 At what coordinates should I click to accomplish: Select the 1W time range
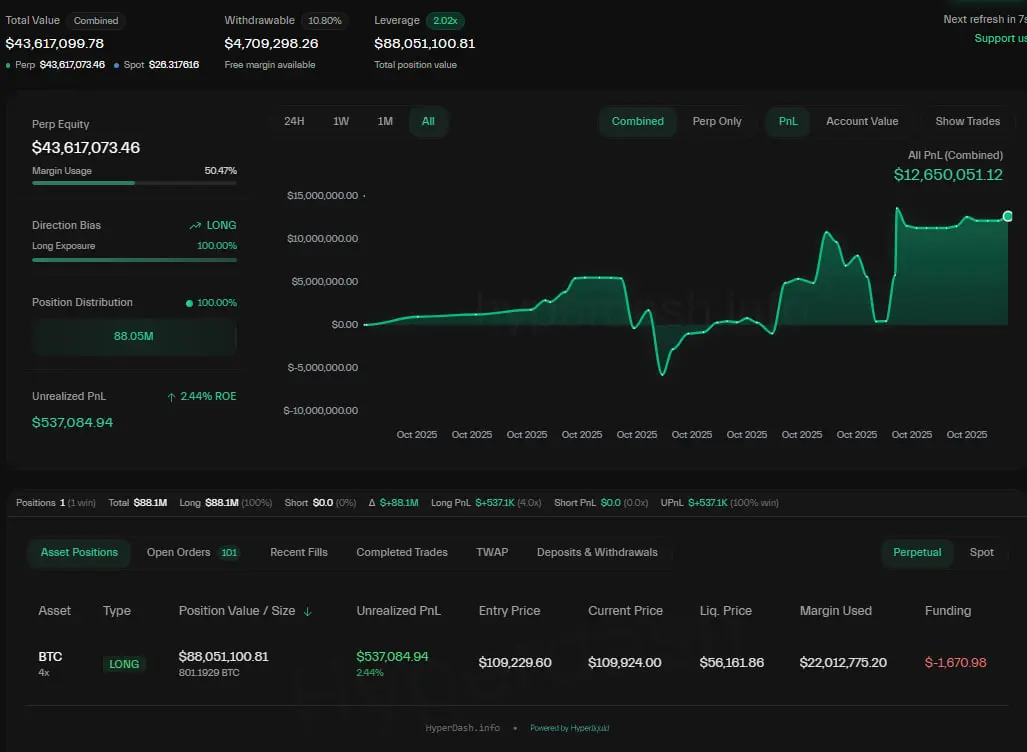[x=341, y=122]
